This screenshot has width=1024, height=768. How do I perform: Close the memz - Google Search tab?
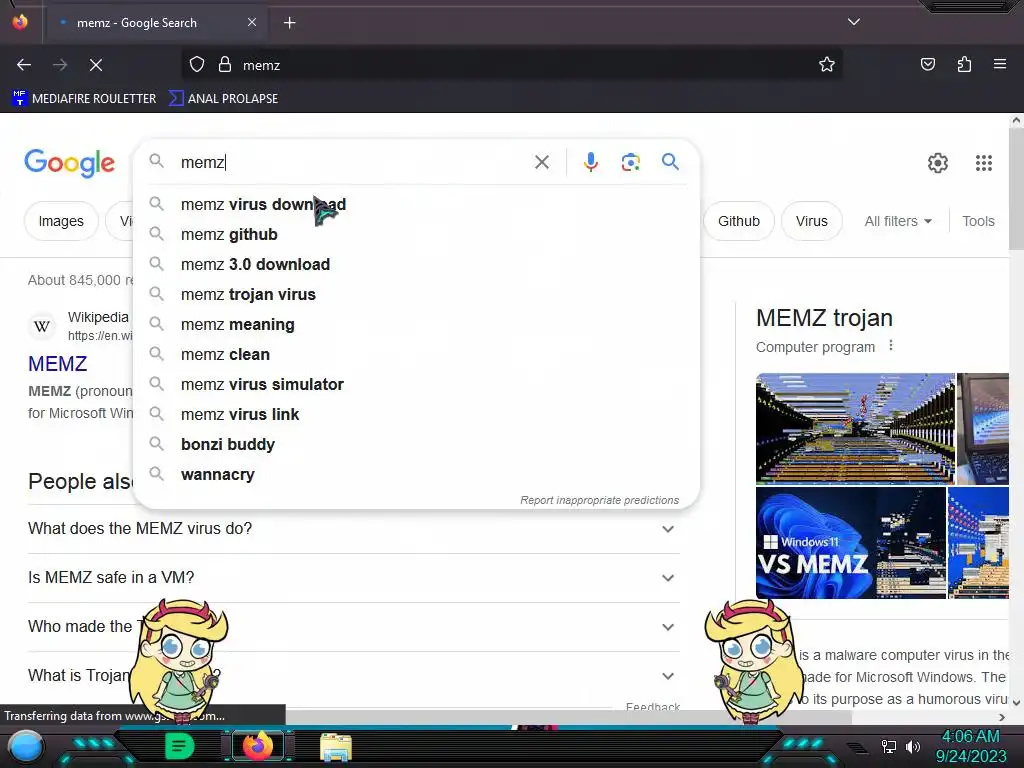click(x=252, y=22)
